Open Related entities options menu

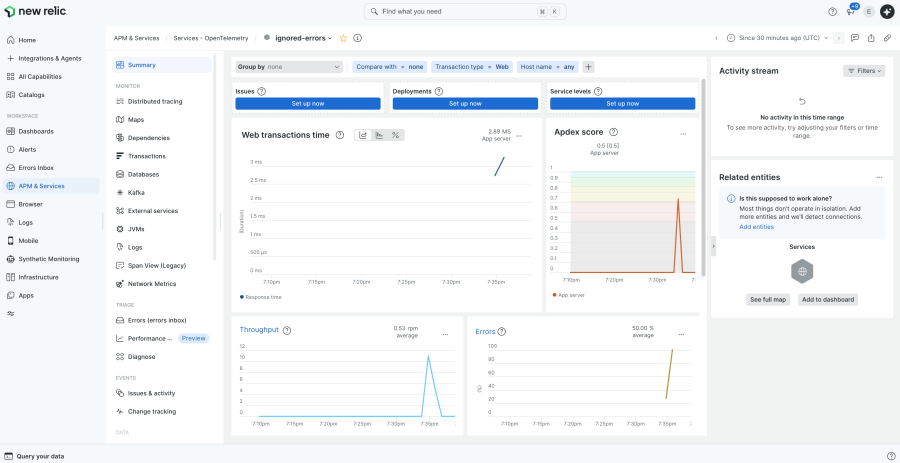point(879,178)
